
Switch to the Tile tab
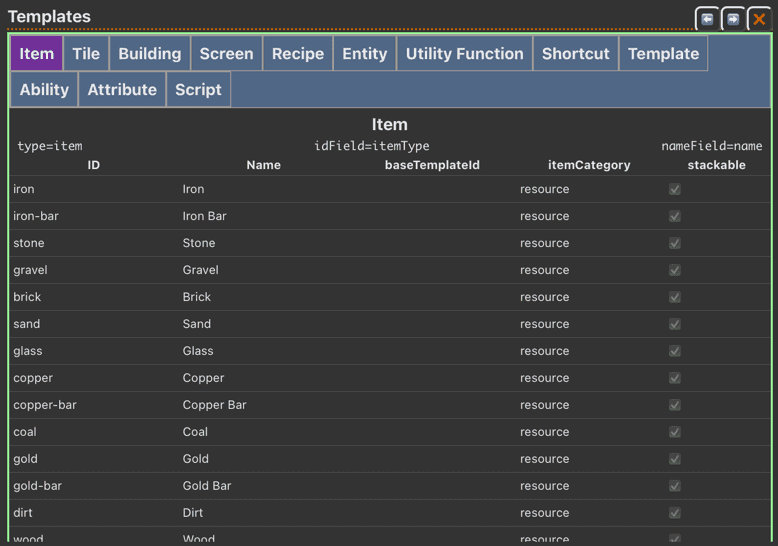[86, 54]
